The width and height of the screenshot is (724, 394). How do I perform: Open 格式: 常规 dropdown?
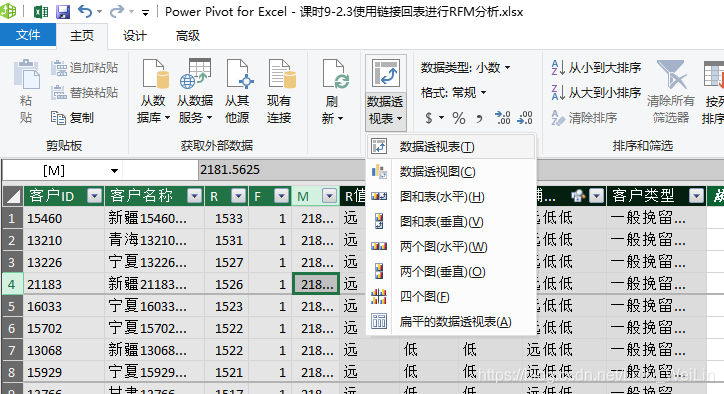(x=453, y=93)
